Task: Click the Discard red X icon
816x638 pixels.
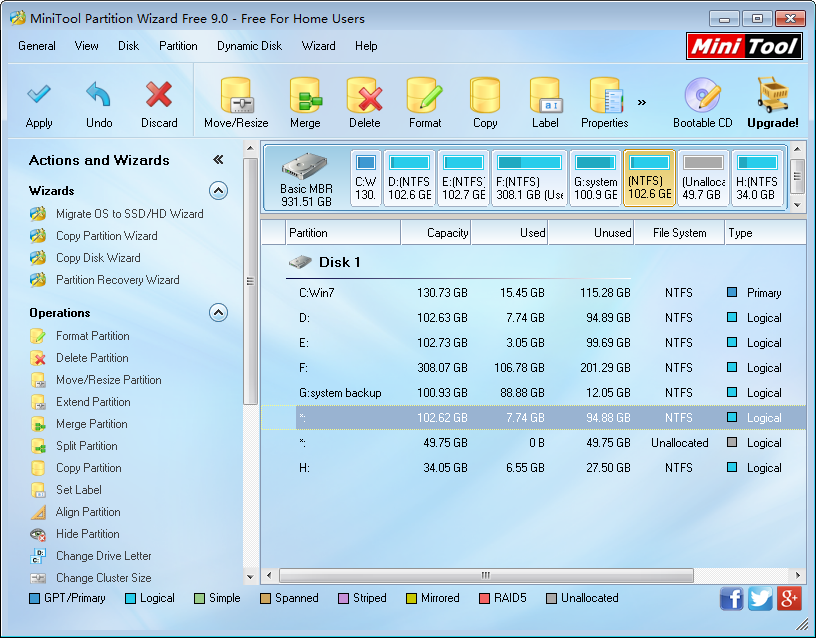Action: pos(159,94)
